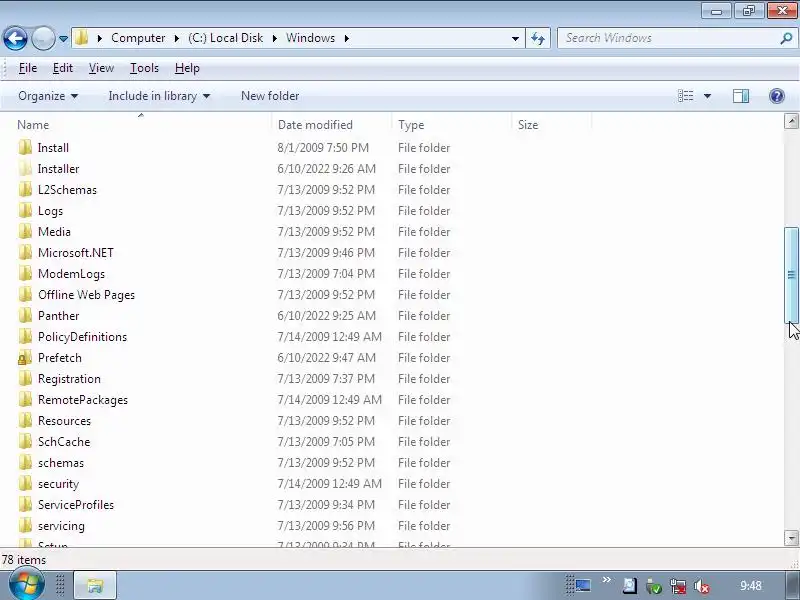Click Prefetch date 6/10/2022 9:47 AM

[327, 358]
